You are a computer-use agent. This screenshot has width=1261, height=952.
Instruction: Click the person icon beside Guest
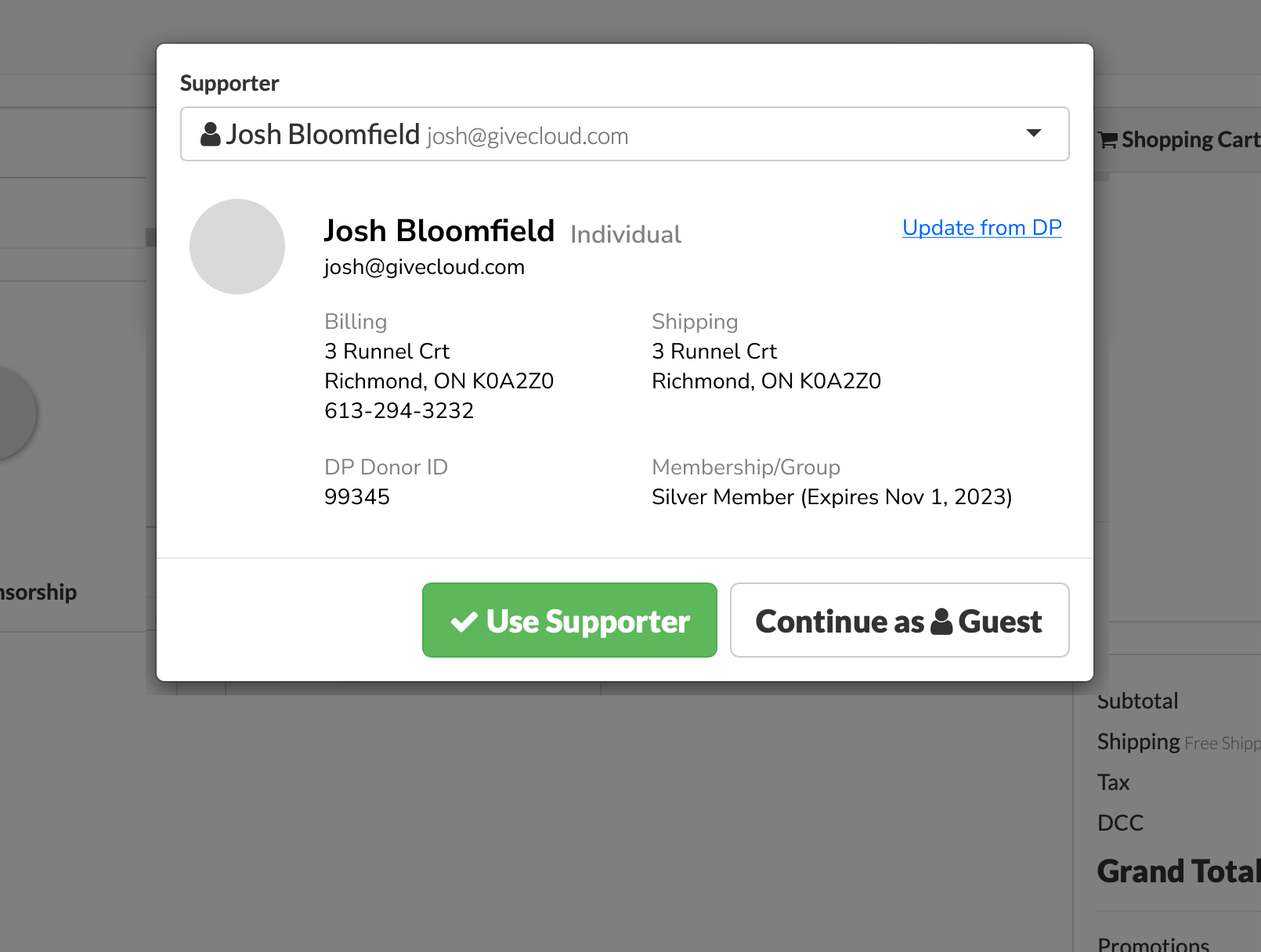(x=941, y=622)
